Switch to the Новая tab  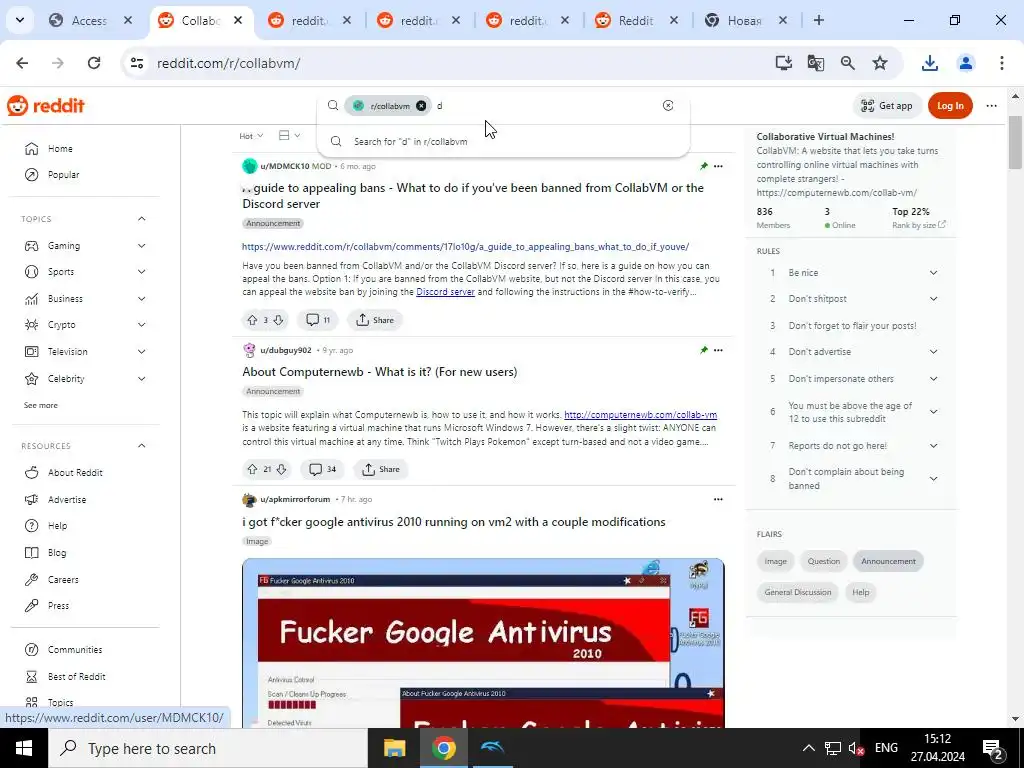(744, 20)
